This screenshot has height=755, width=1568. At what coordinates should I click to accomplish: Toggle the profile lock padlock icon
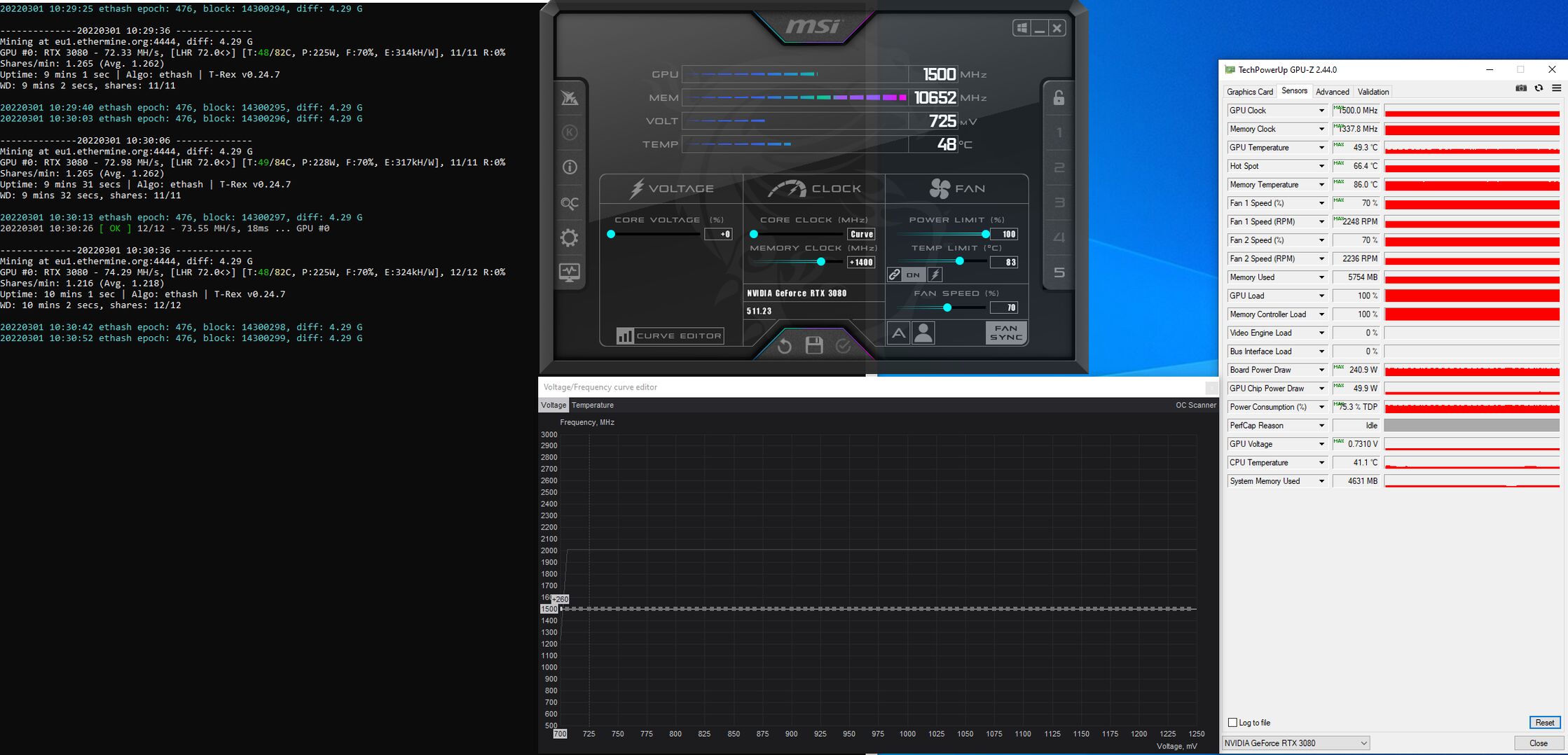point(1059,97)
